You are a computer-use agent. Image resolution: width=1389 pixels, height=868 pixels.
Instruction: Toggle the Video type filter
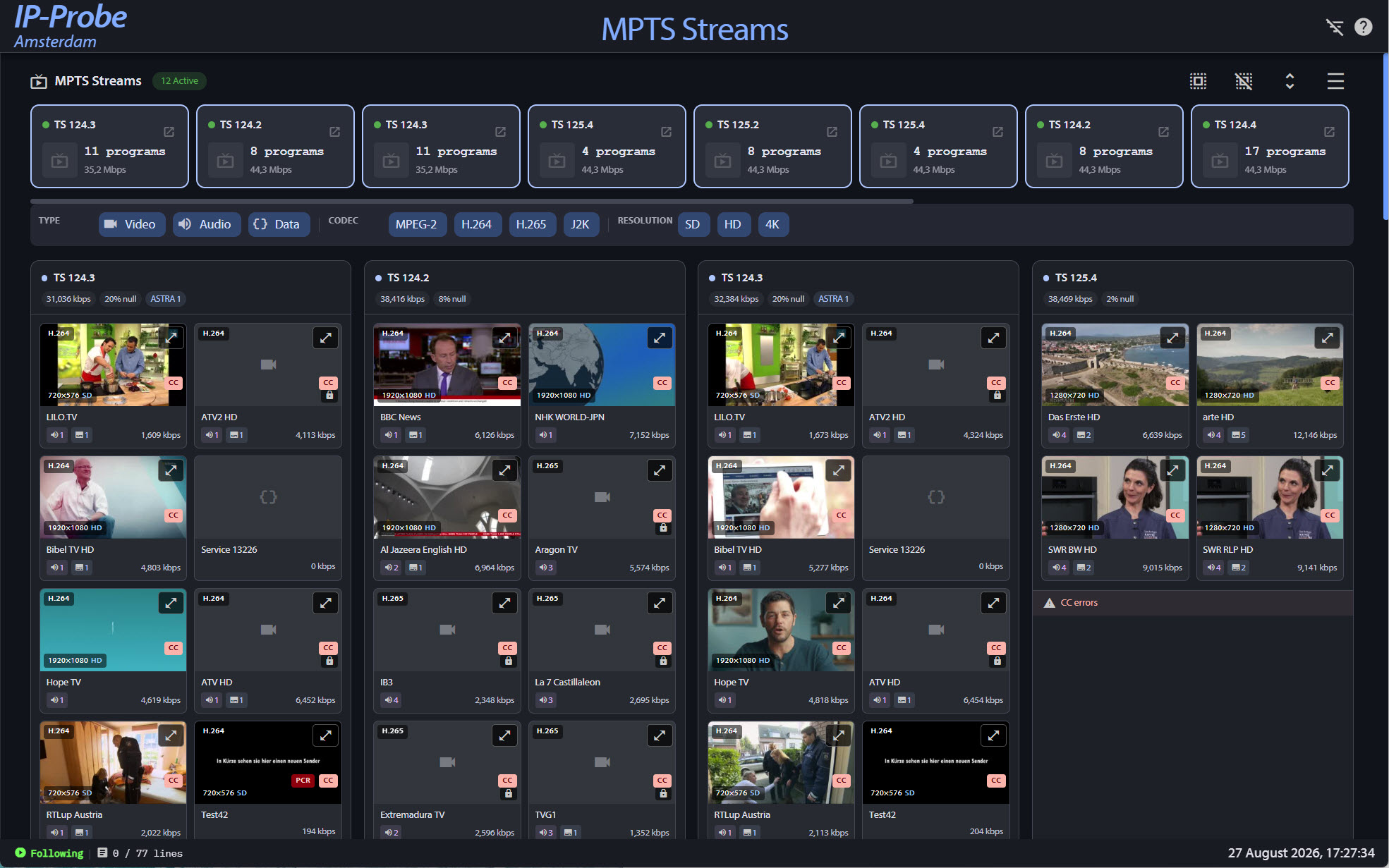pos(131,224)
